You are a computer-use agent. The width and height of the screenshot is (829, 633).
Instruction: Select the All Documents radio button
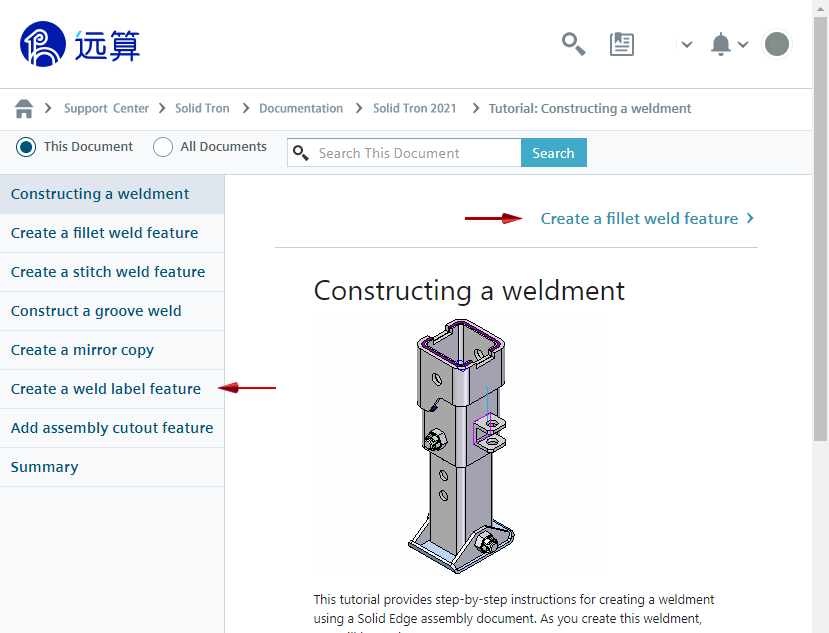tap(163, 147)
